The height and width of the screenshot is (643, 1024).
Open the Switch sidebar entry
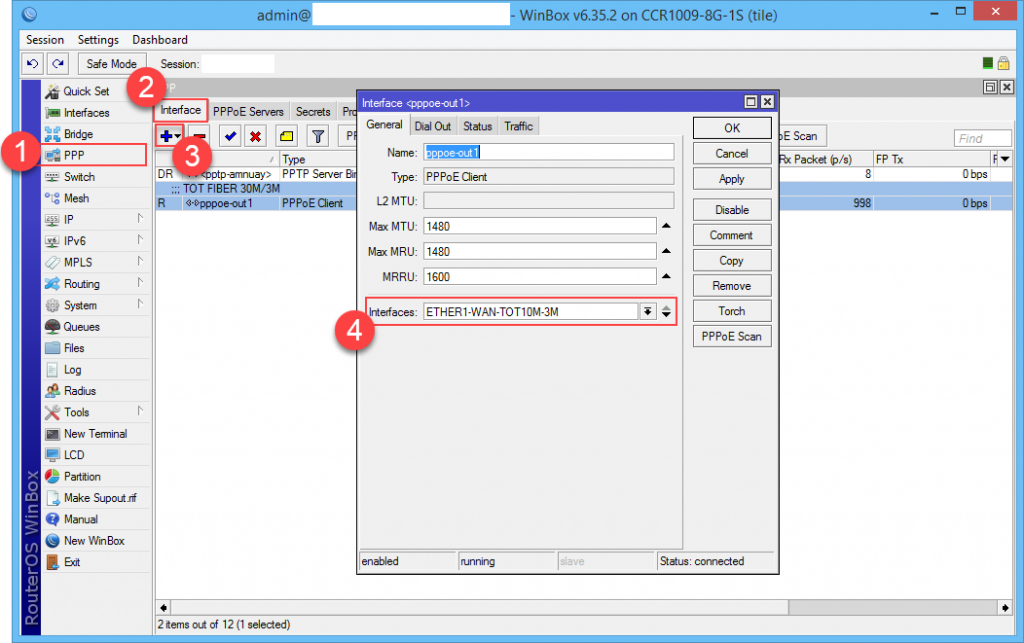[x=79, y=177]
